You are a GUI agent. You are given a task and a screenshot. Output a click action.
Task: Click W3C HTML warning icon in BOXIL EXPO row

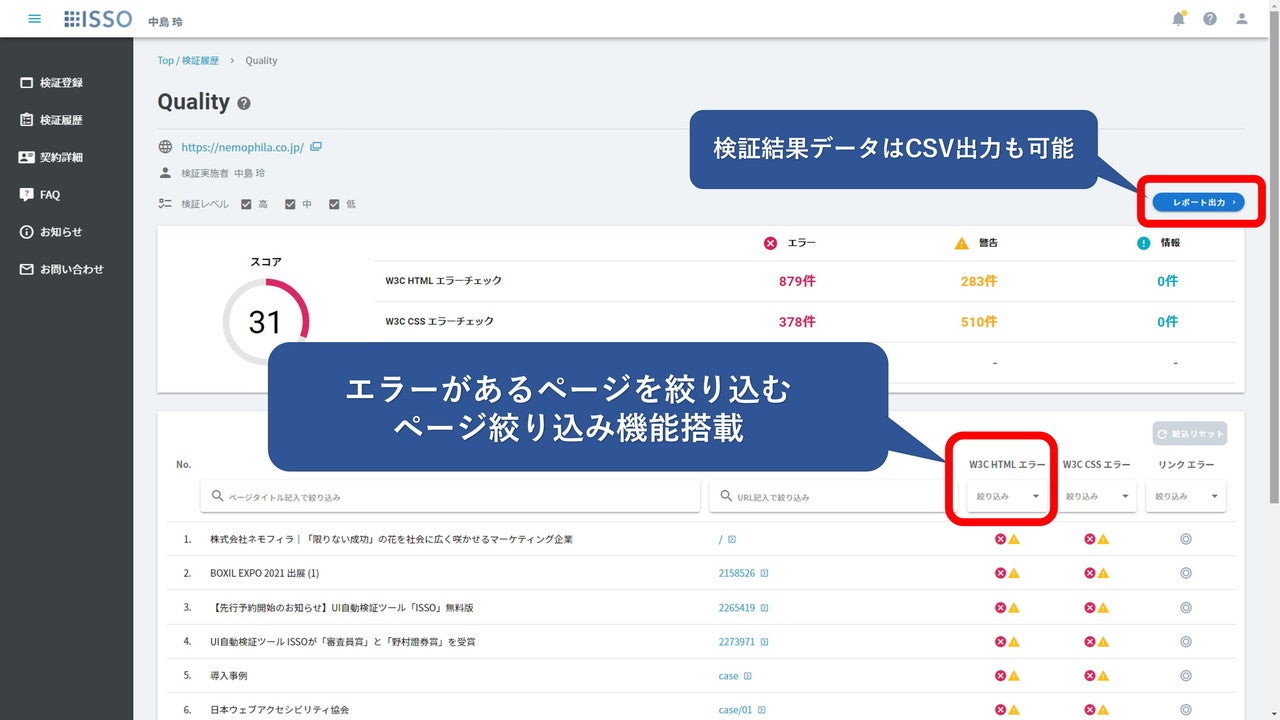tap(1014, 574)
